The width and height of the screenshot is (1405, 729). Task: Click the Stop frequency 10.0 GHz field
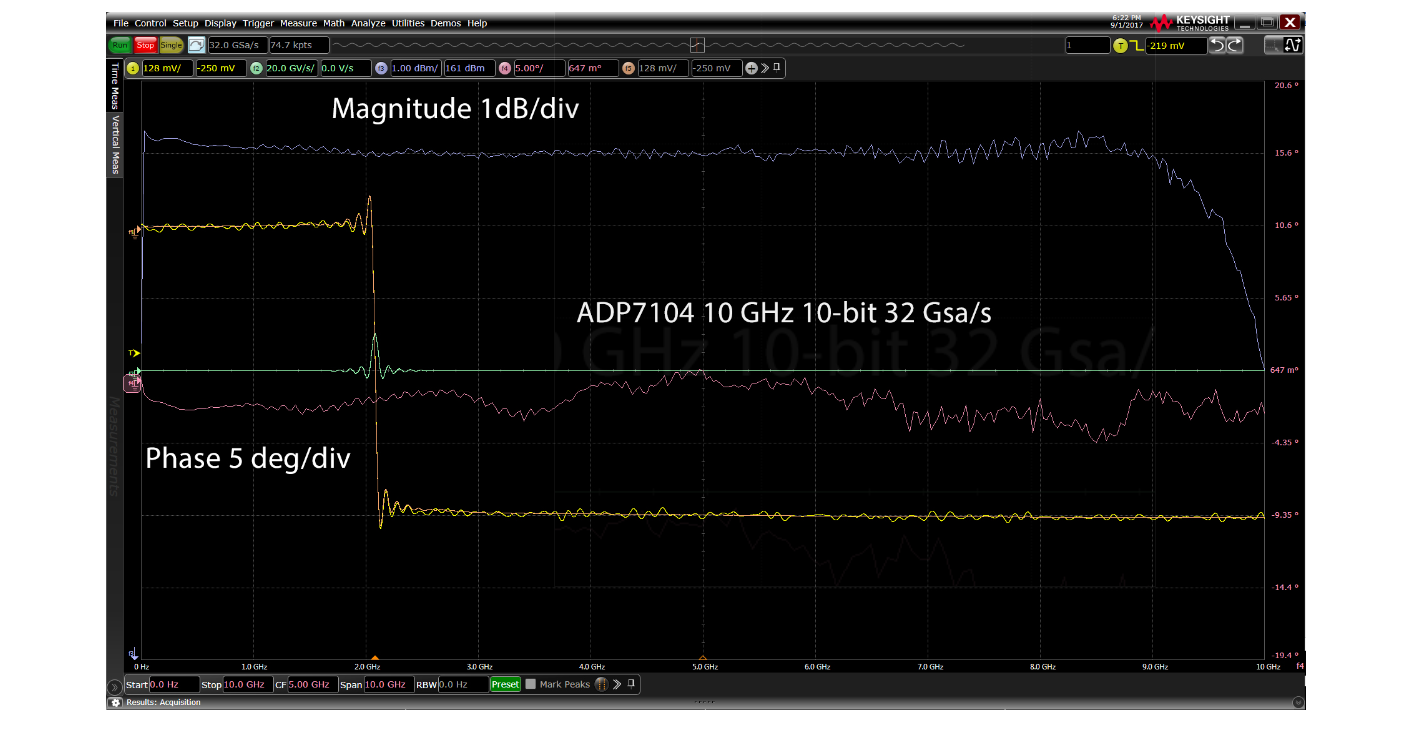[248, 685]
